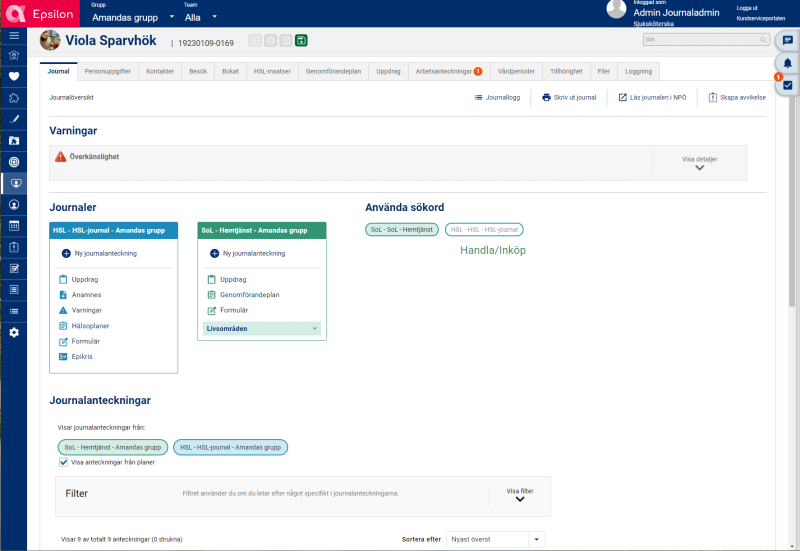This screenshot has height=551, width=800.
Task: Click the clipboard exclamation sidebar icon
Action: [14, 247]
